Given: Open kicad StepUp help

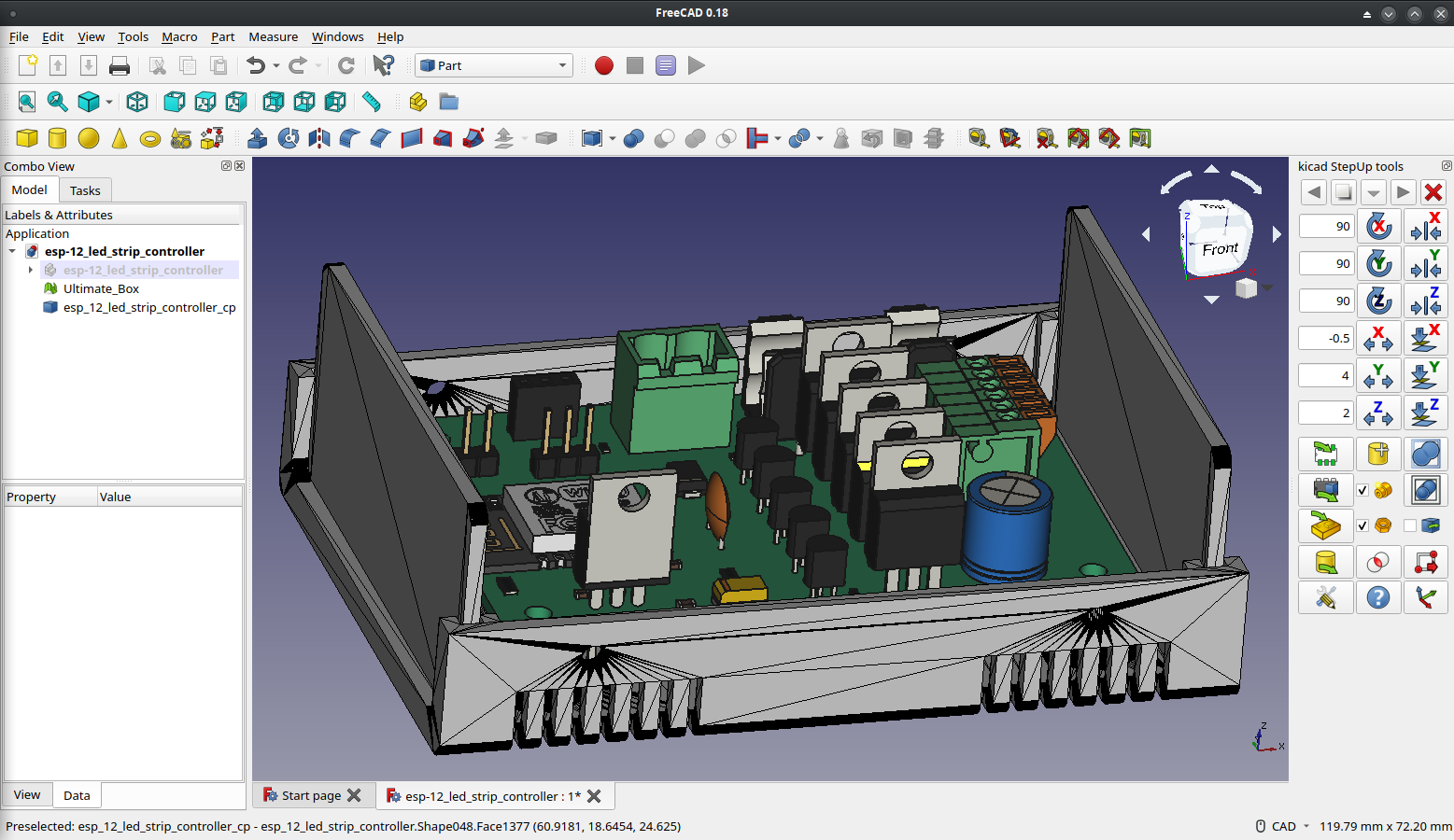Looking at the screenshot, I should click(x=1379, y=597).
